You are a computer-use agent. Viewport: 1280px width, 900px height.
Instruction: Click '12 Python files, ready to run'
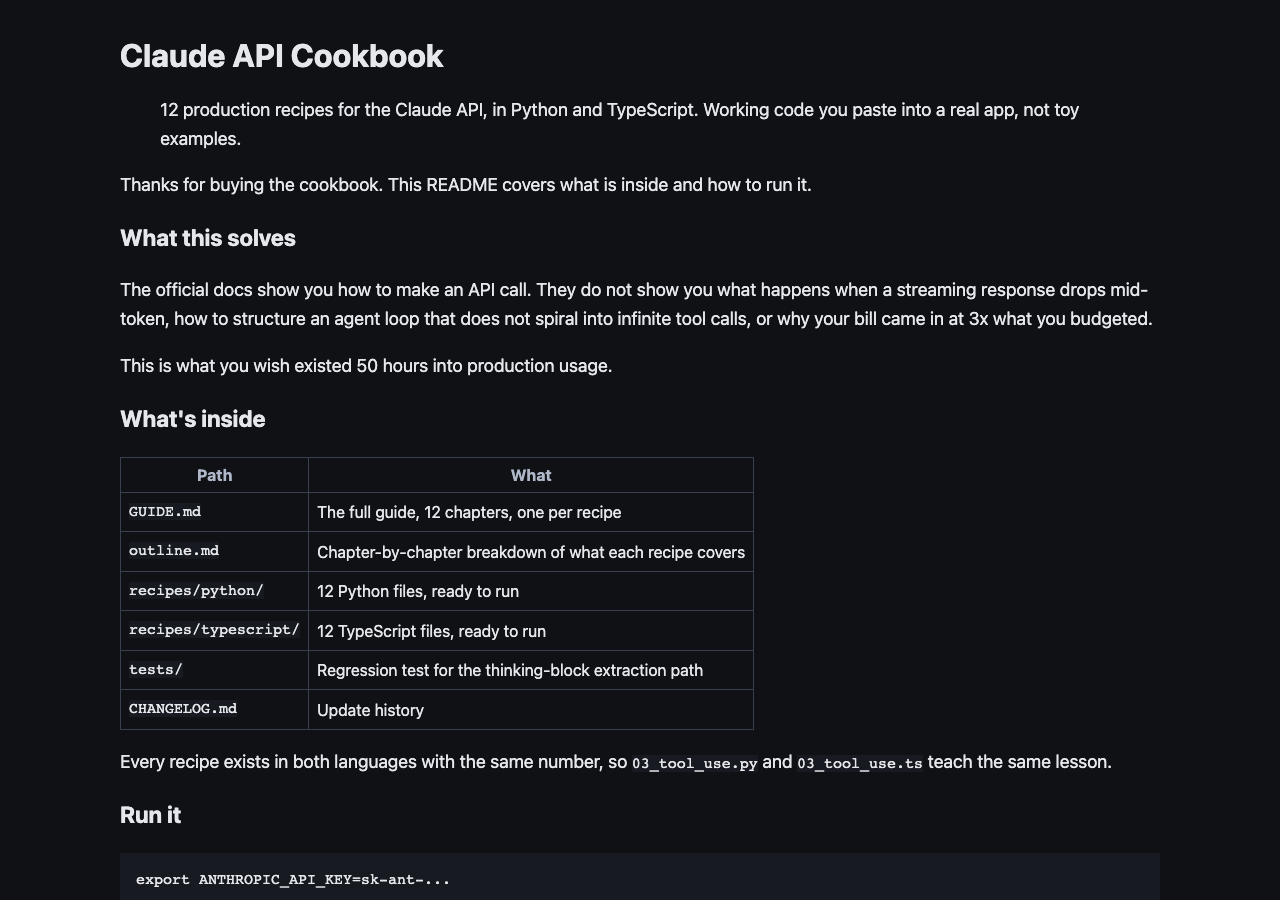[x=531, y=591]
